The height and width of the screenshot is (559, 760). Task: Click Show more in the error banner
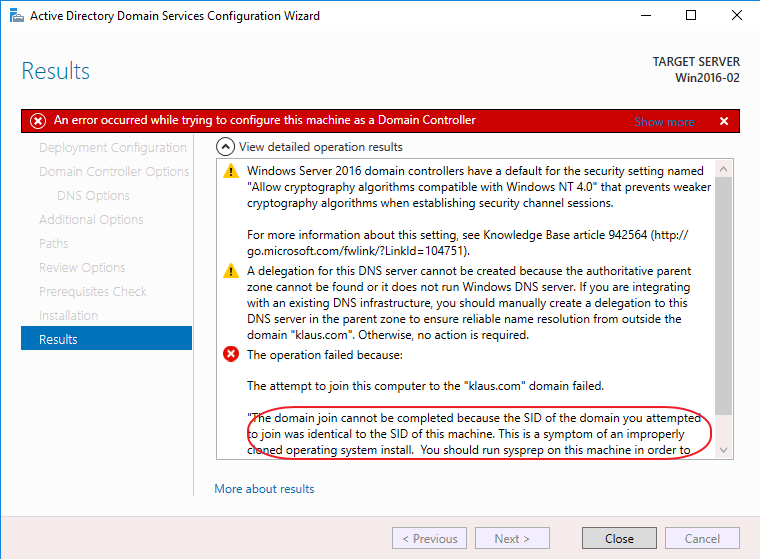(664, 122)
